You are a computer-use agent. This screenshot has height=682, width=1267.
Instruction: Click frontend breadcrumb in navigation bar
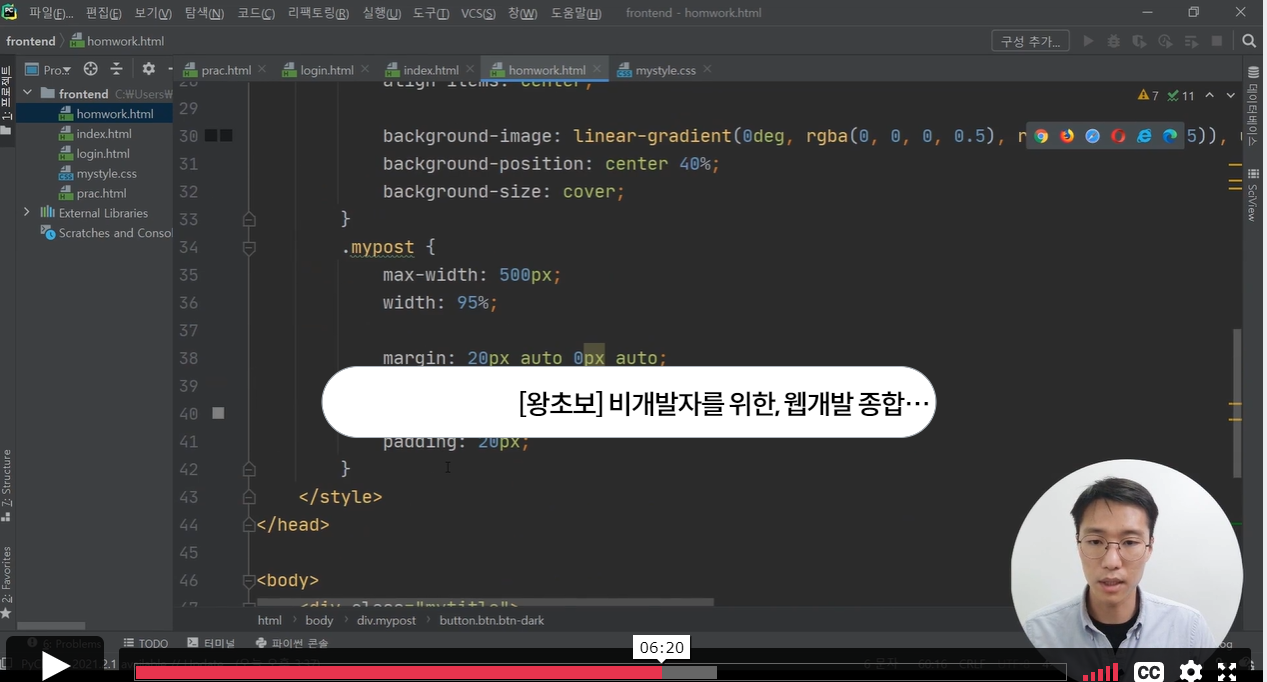[31, 41]
